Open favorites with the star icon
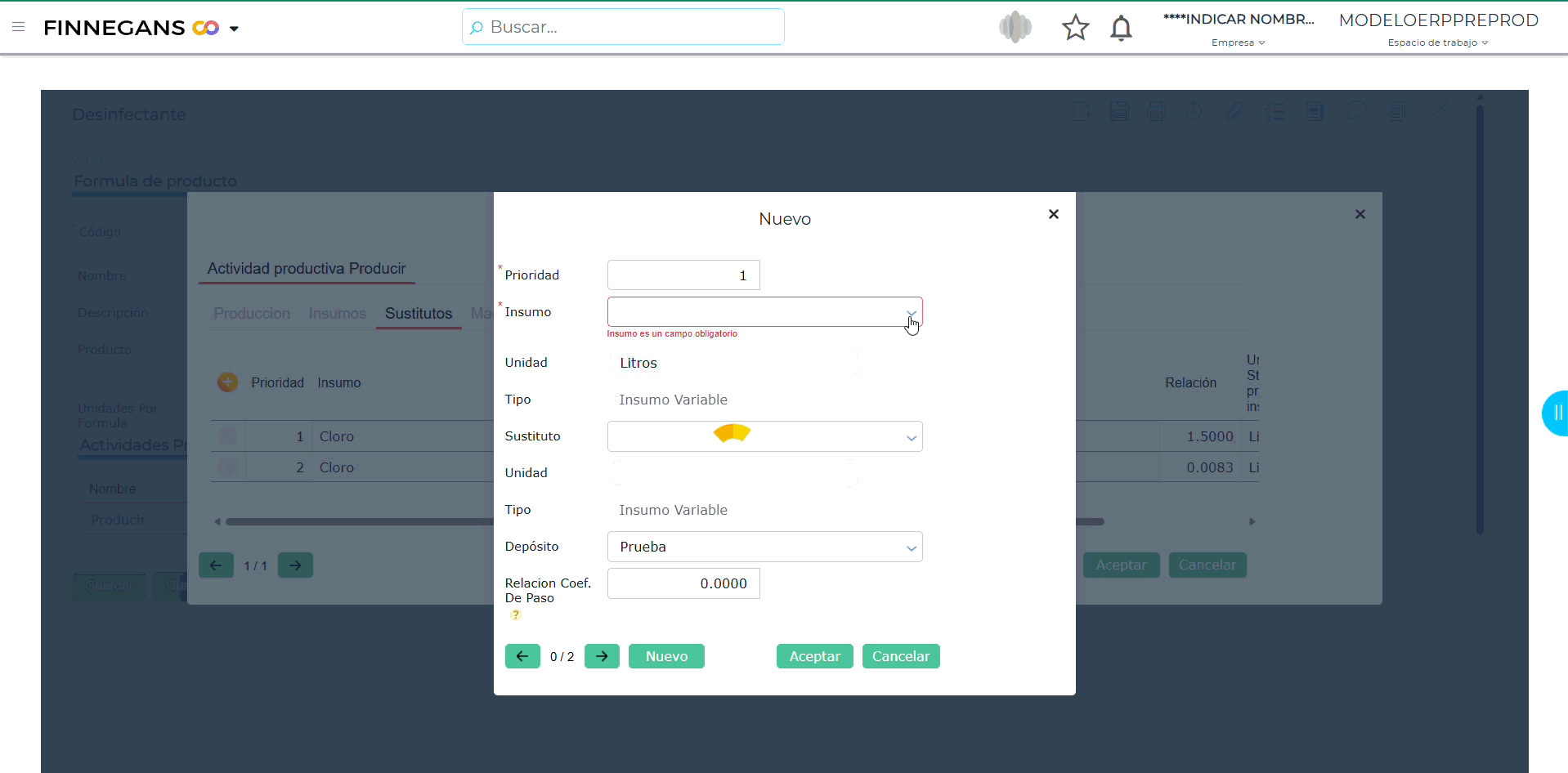1568x773 pixels. [1076, 28]
